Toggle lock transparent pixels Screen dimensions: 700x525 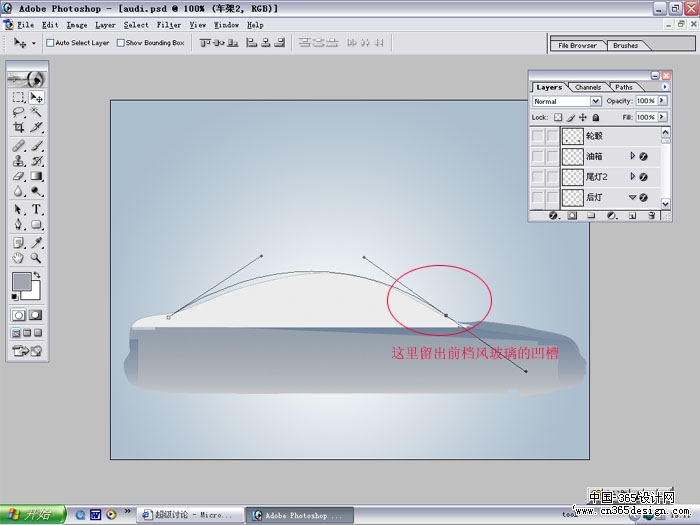pyautogui.click(x=558, y=117)
